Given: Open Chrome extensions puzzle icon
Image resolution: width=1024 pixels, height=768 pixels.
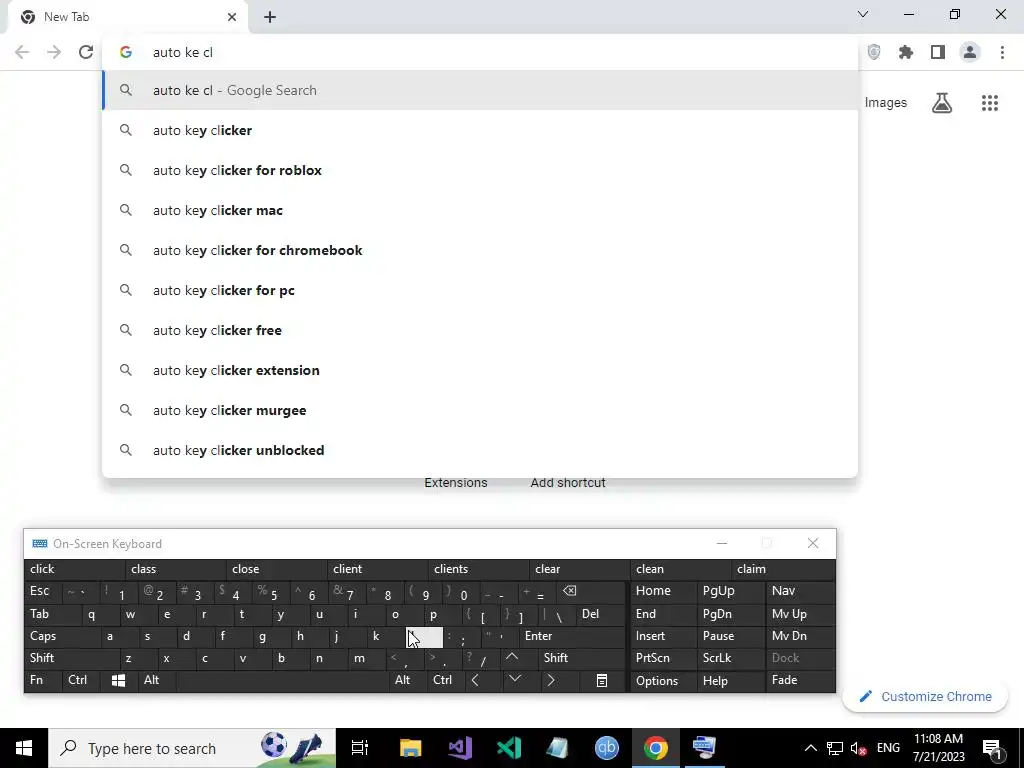Looking at the screenshot, I should click(906, 52).
